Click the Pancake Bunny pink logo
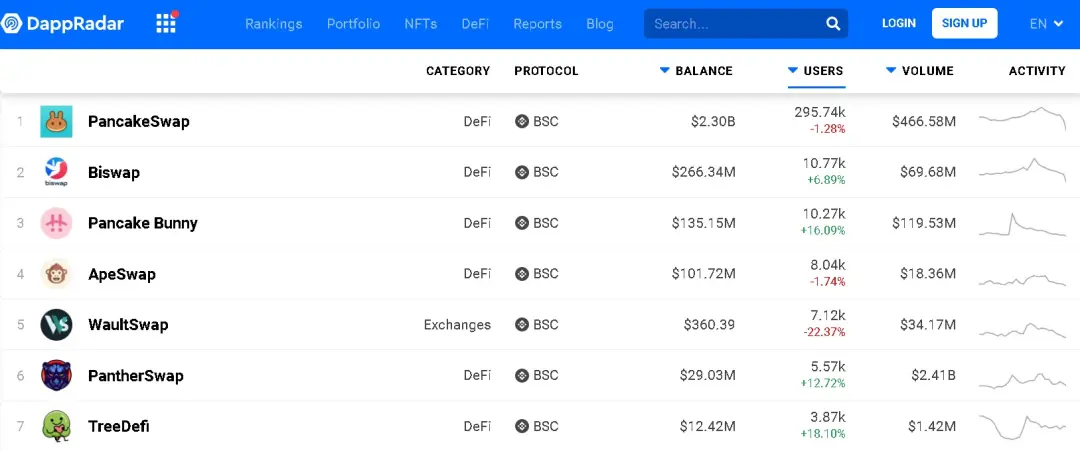 point(56,223)
